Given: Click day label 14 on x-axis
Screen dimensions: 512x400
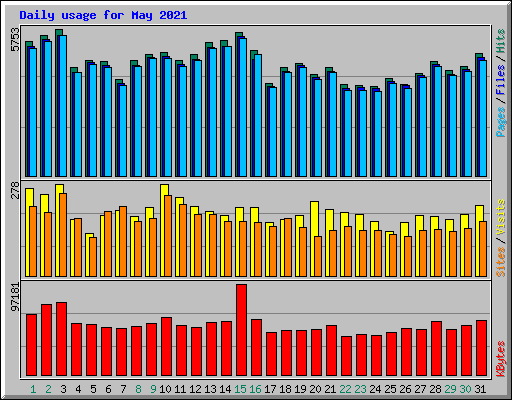Looking at the screenshot, I should pyautogui.click(x=225, y=389).
